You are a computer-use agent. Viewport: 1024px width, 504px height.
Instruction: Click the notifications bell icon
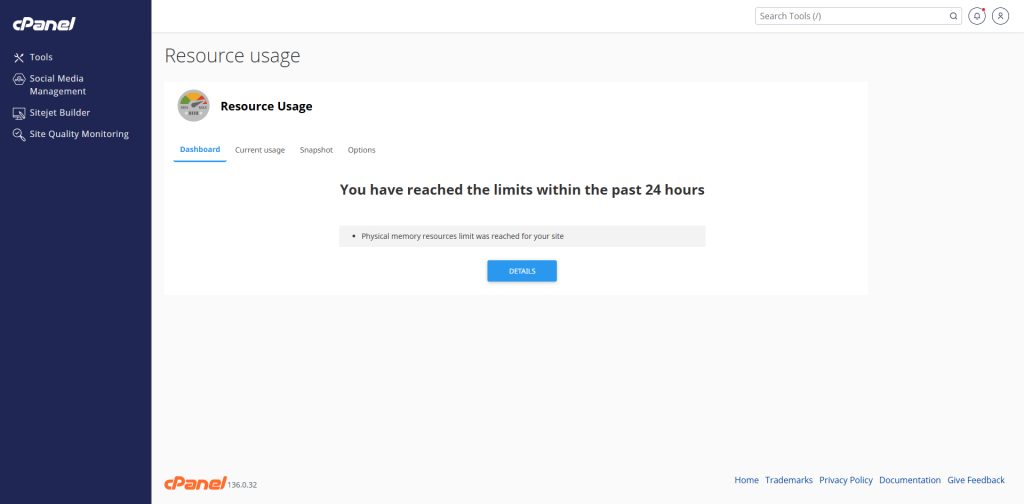(x=976, y=16)
